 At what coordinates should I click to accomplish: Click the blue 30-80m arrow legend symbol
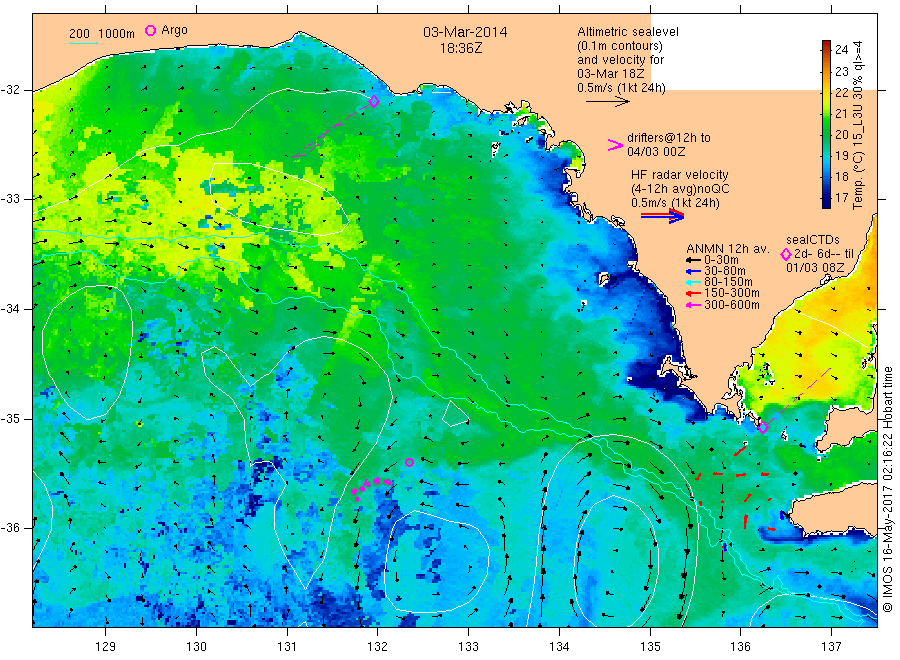coord(693,271)
